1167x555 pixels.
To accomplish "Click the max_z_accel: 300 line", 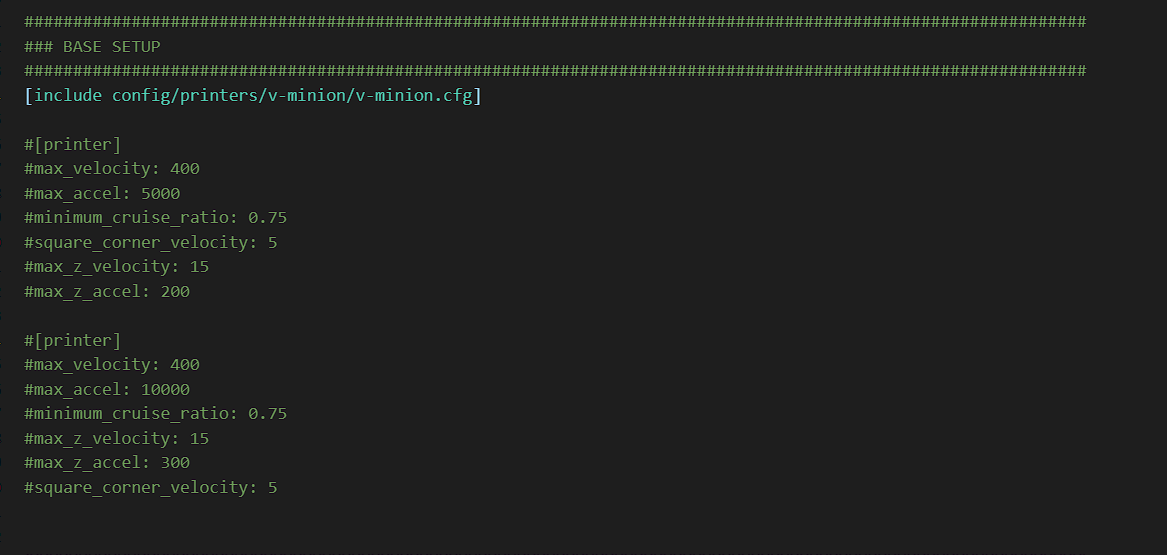I will tap(107, 463).
